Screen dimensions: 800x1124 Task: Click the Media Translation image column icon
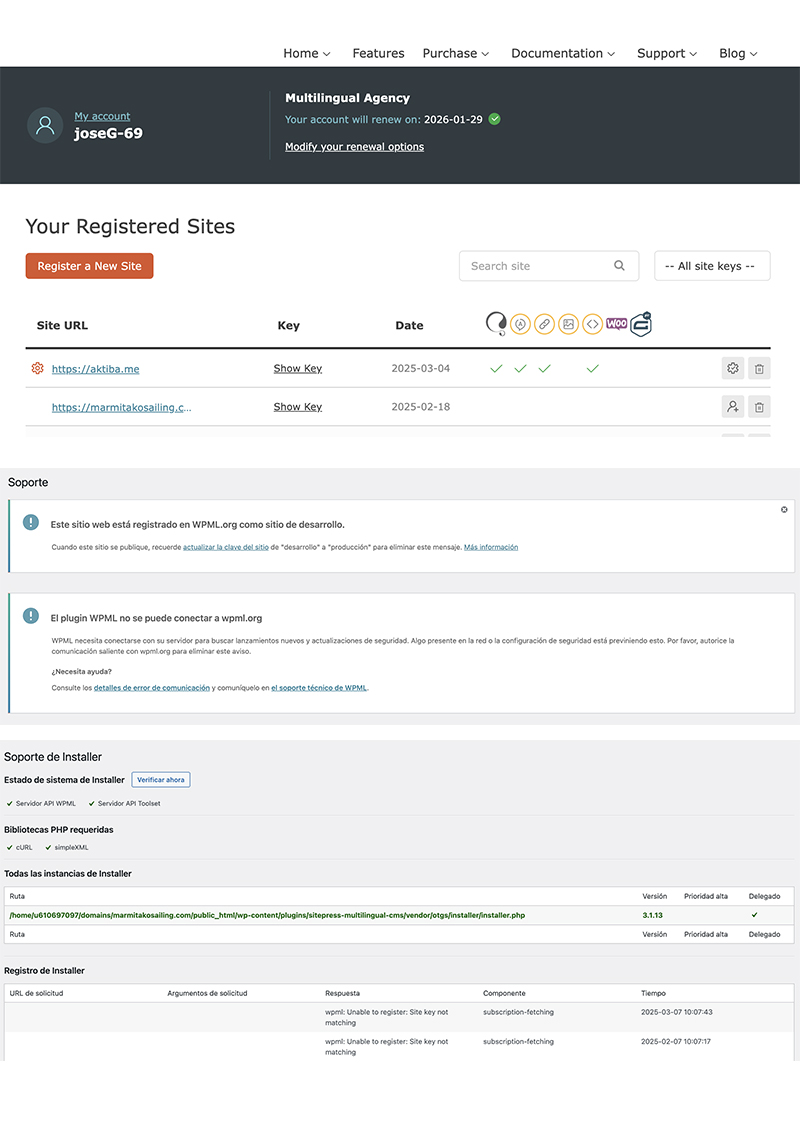(x=568, y=324)
